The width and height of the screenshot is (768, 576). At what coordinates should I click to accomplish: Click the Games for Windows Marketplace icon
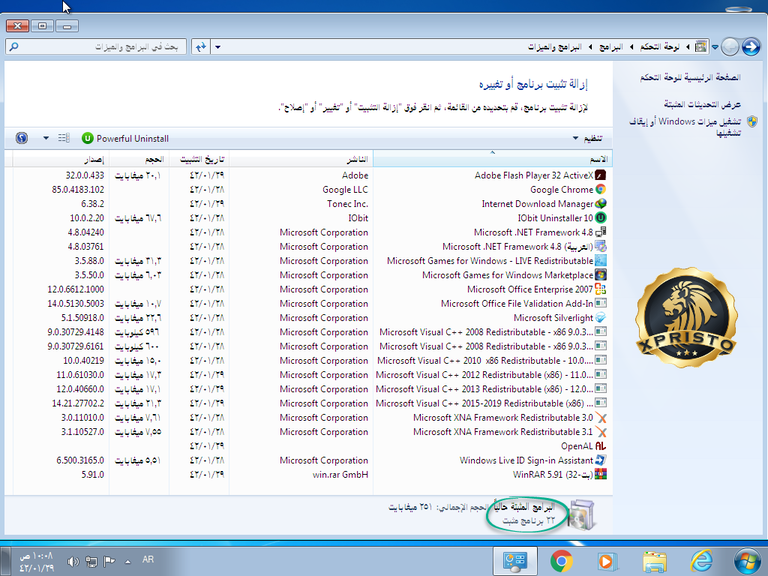[x=600, y=275]
